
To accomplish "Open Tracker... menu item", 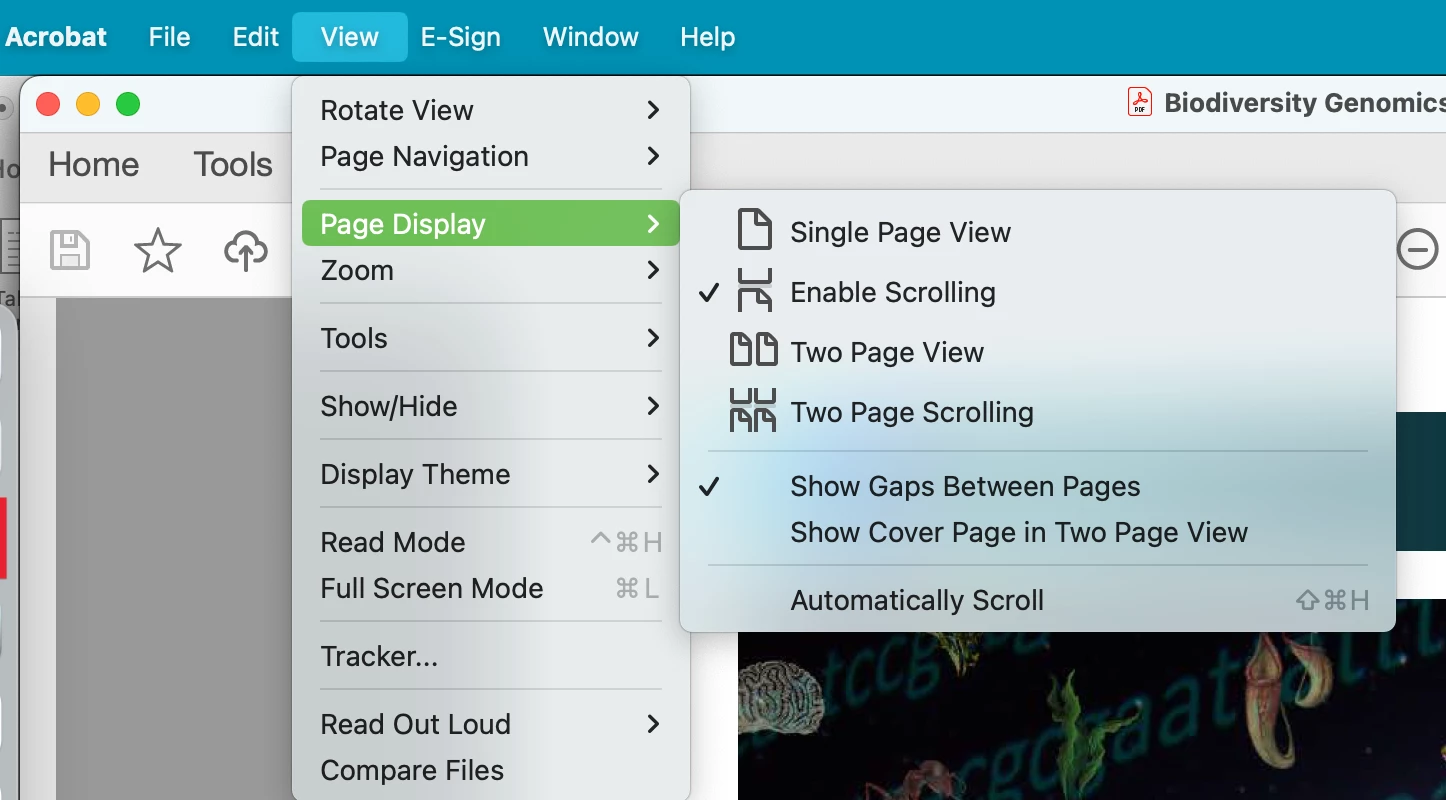I will 490,656.
